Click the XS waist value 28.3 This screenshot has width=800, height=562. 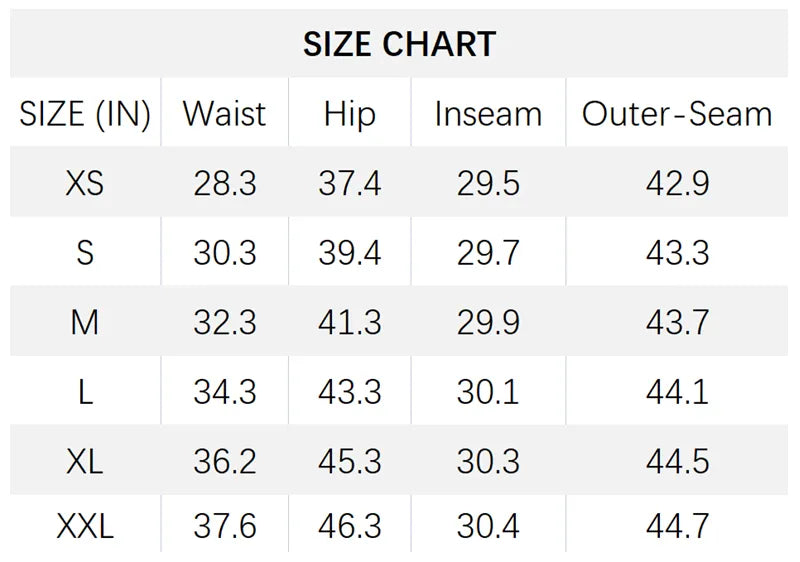point(225,183)
